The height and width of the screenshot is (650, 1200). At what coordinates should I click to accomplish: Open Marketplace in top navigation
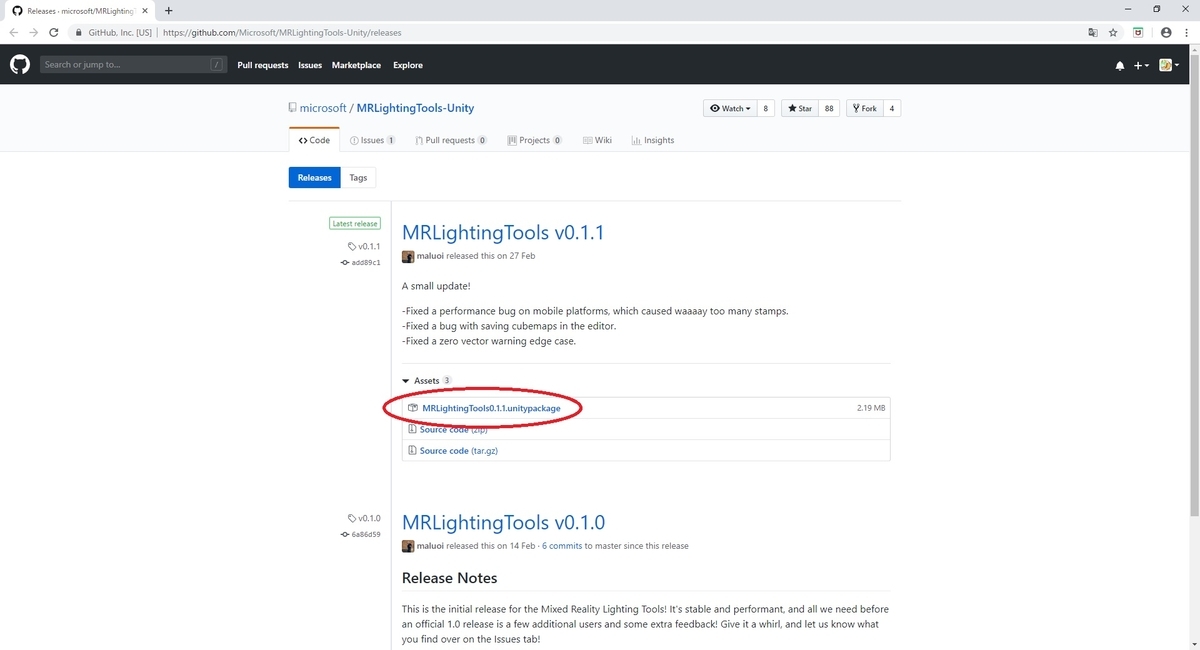pyautogui.click(x=356, y=65)
